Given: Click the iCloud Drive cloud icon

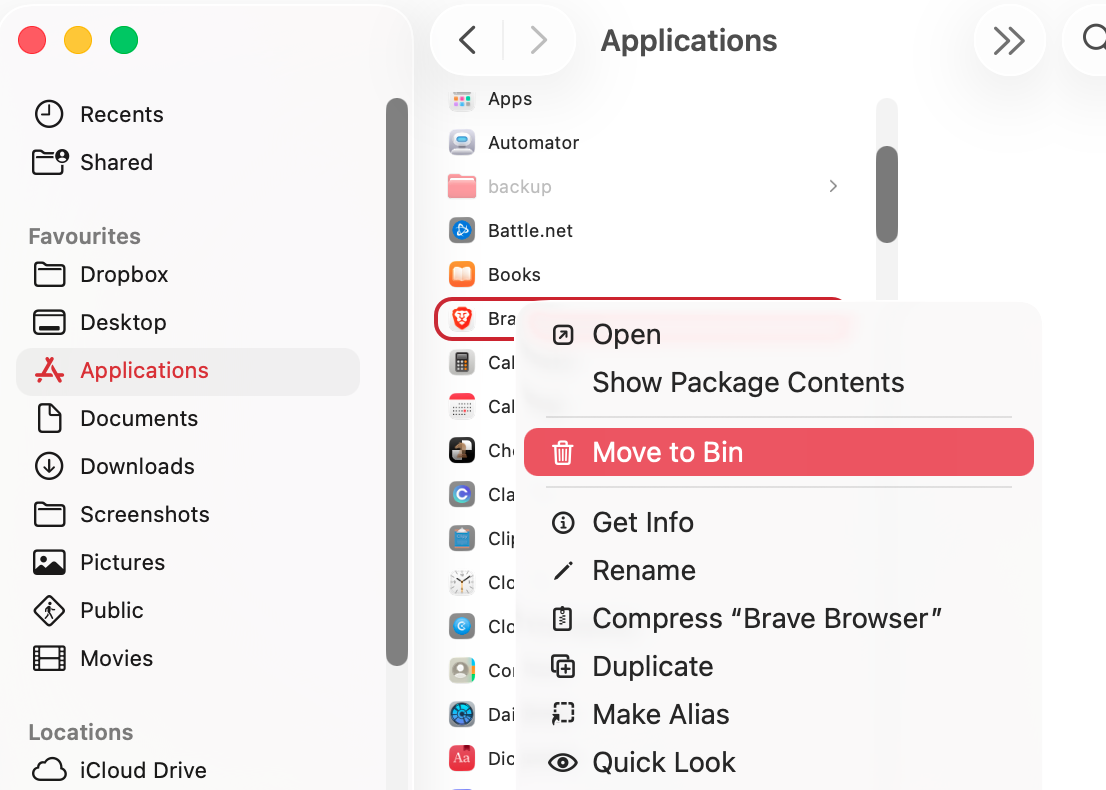Looking at the screenshot, I should pos(49,770).
